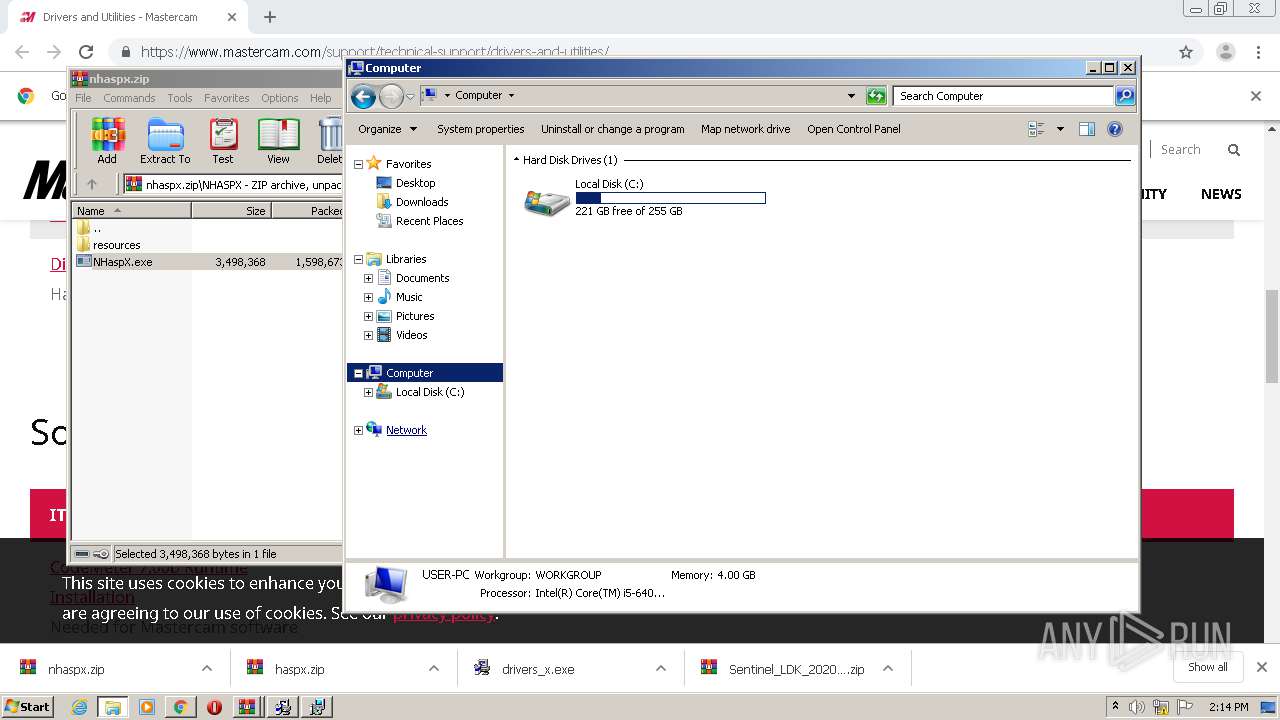Open the WinRAR File menu
The image size is (1280, 720).
(x=83, y=98)
